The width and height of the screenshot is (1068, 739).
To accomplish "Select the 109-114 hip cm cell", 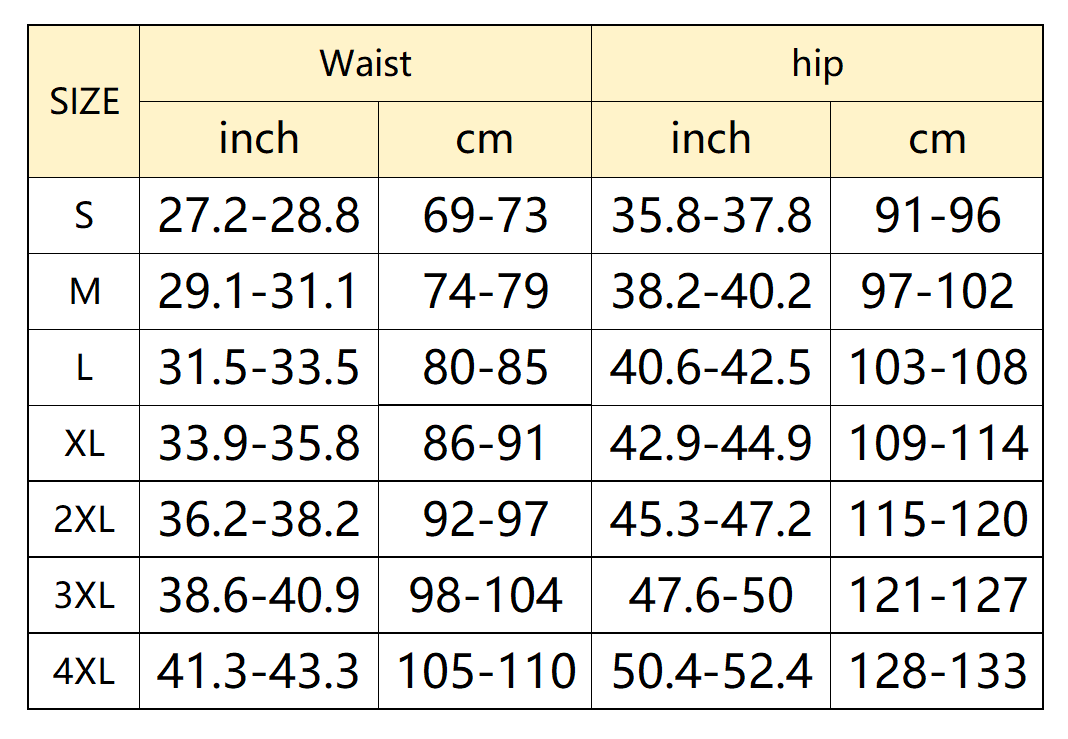I will pos(937,444).
